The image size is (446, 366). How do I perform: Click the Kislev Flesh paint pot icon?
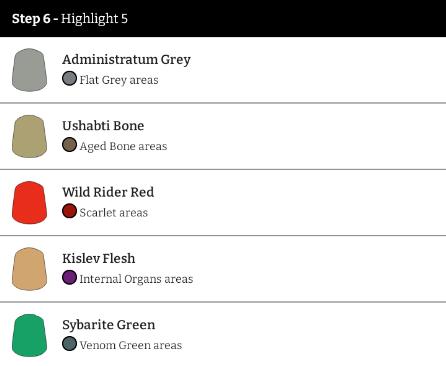point(29,269)
